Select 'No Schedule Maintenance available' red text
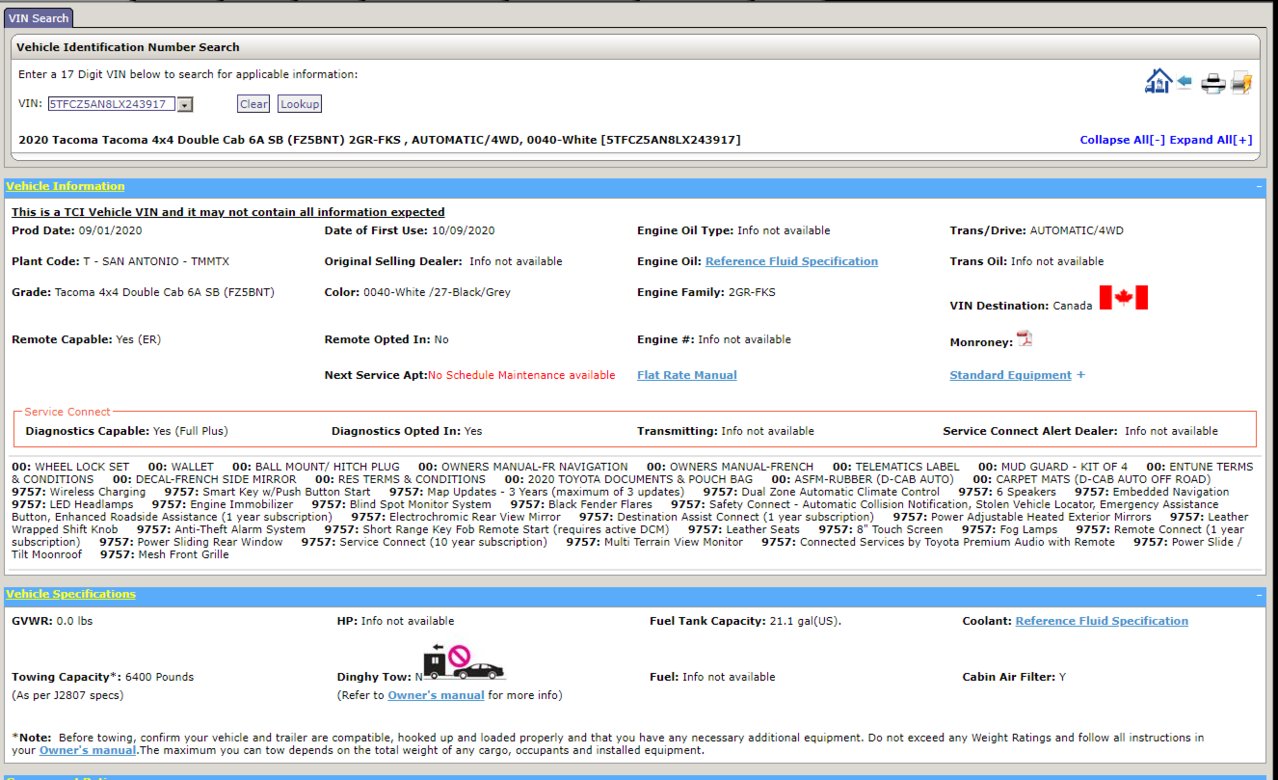Screen dimensions: 1278x780 (x=522, y=375)
